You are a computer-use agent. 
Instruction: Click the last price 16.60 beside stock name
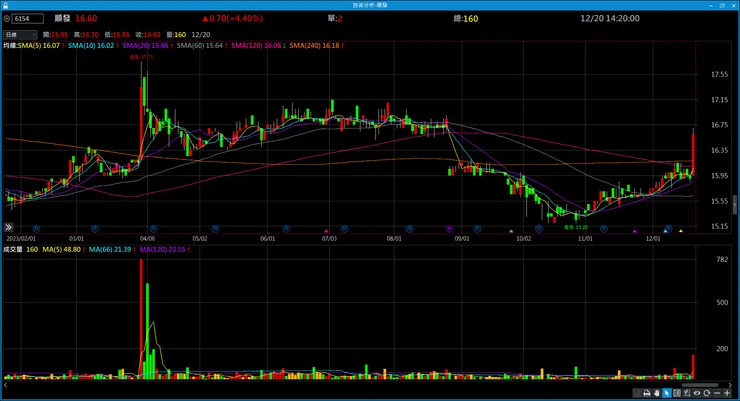86,19
